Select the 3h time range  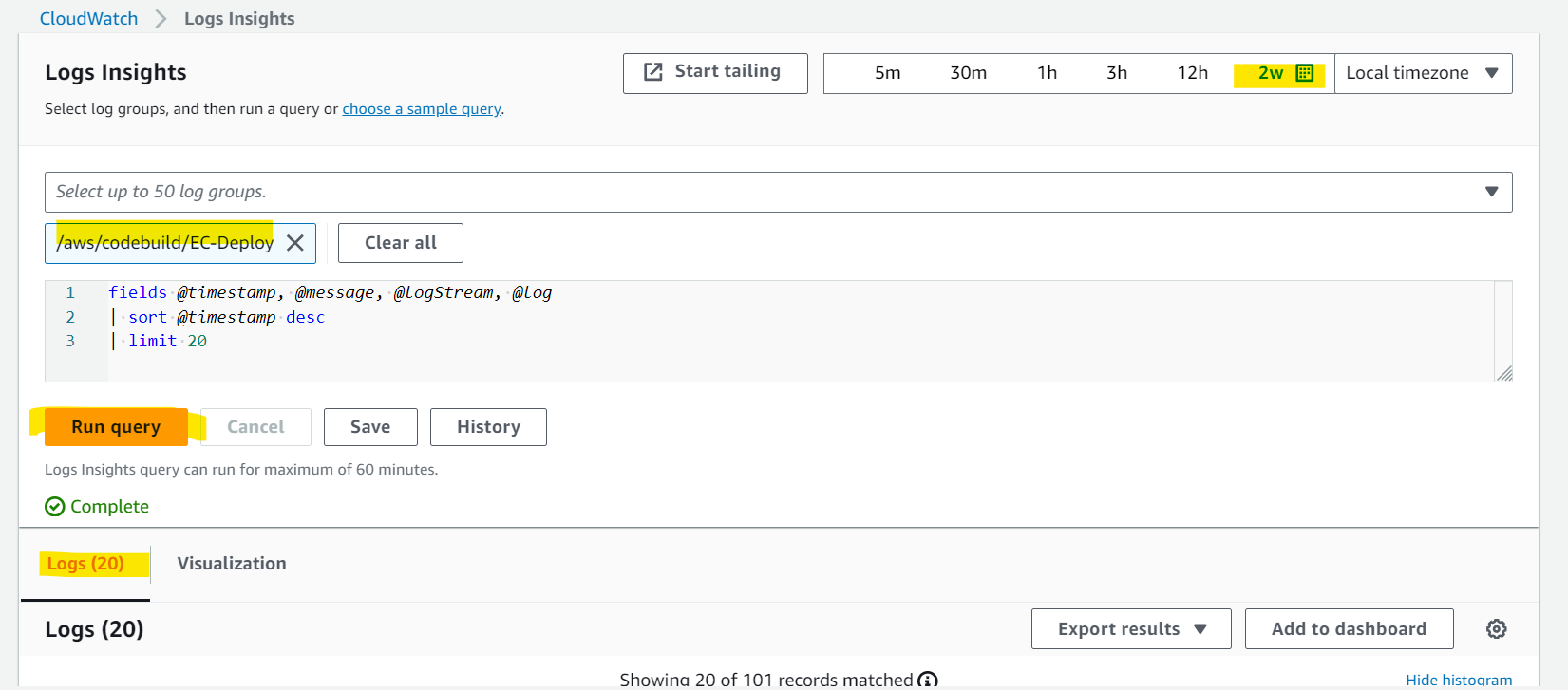pos(1117,73)
